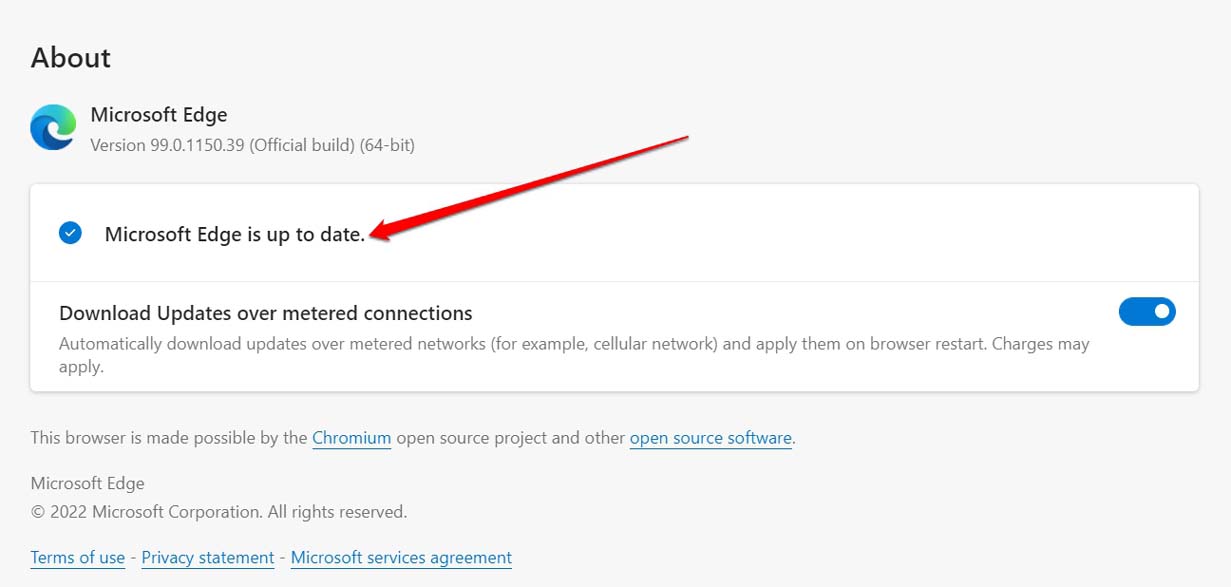Viewport: 1231px width, 587px height.
Task: Open the Chromium project link
Action: [x=352, y=438]
